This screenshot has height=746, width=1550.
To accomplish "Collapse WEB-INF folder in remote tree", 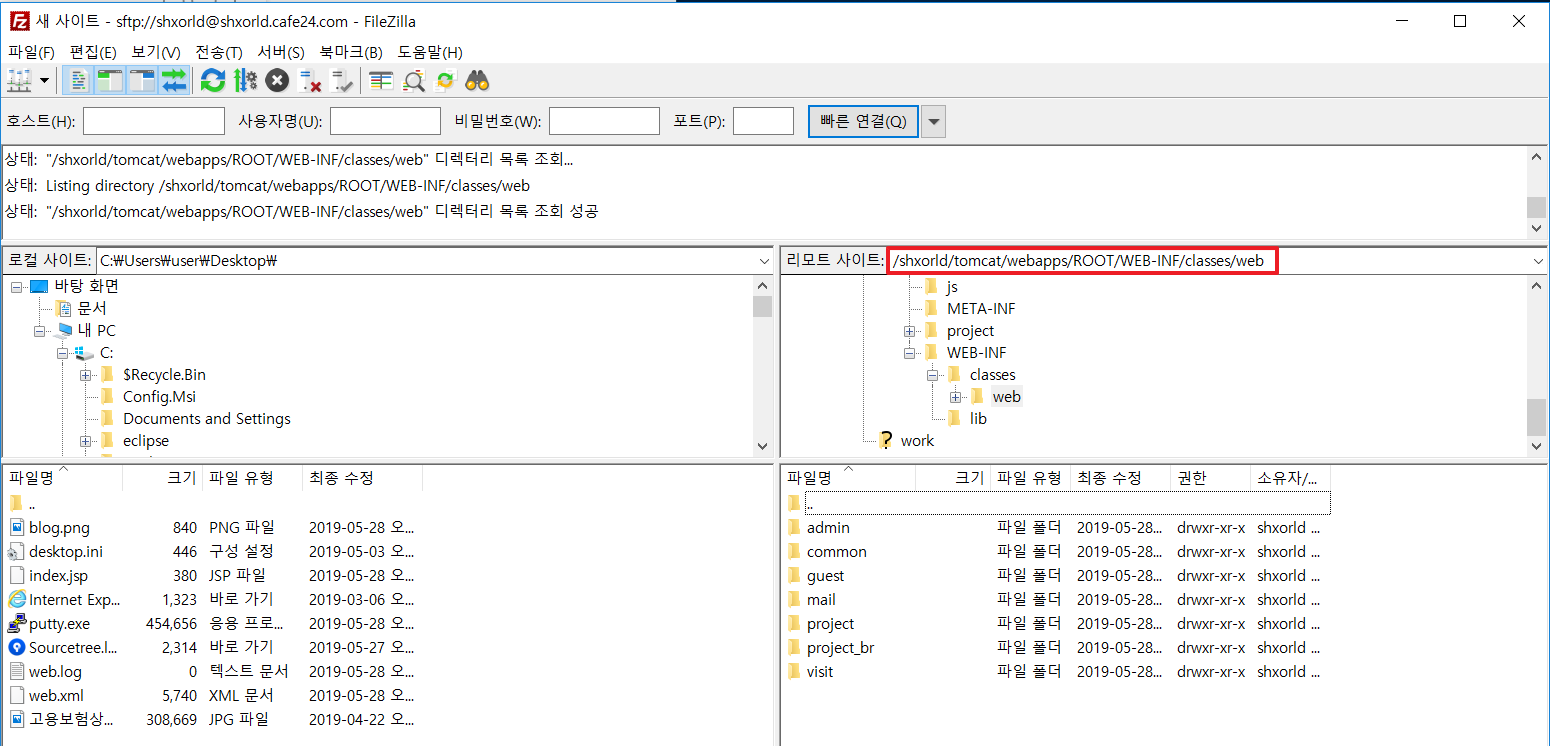I will click(x=909, y=353).
